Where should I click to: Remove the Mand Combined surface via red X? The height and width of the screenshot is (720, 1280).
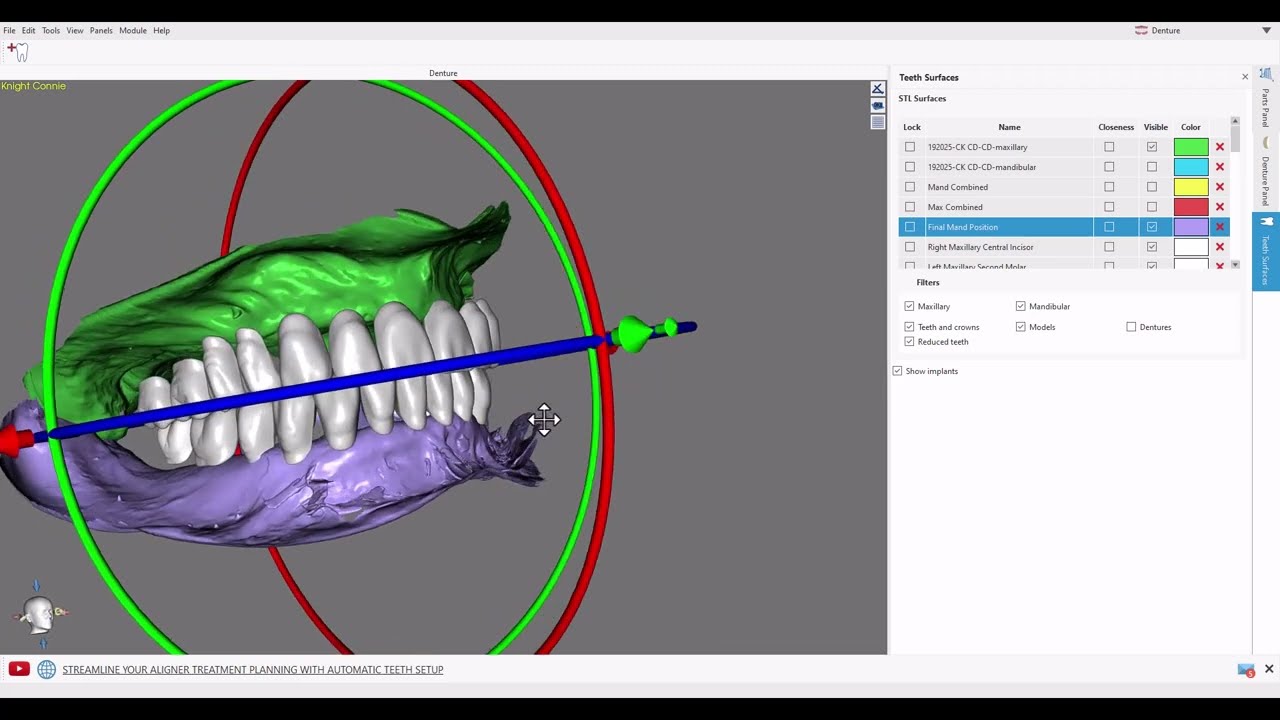tap(1219, 187)
